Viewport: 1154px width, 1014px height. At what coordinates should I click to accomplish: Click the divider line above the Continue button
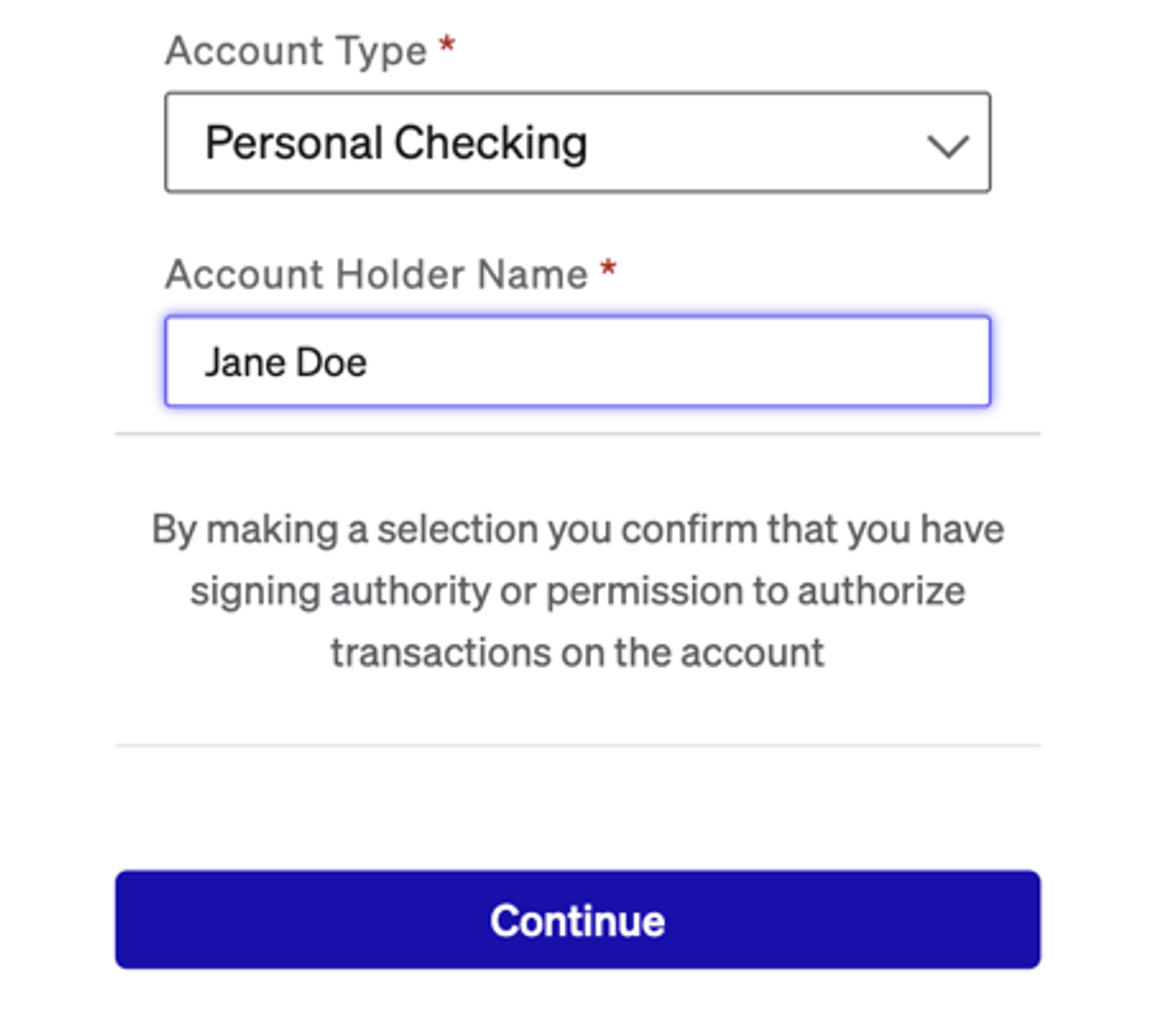tap(576, 744)
